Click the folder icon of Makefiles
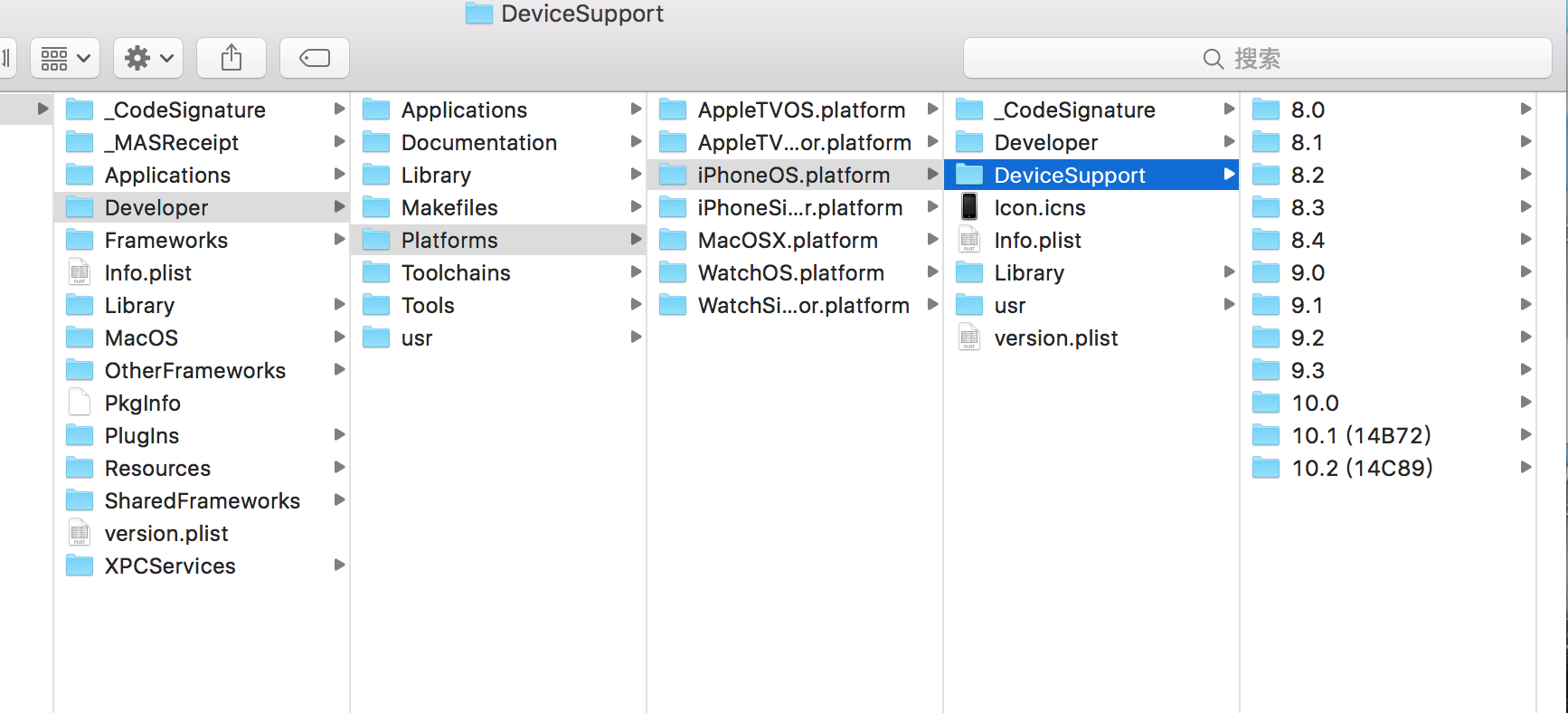This screenshot has height=713, width=1568. (376, 207)
